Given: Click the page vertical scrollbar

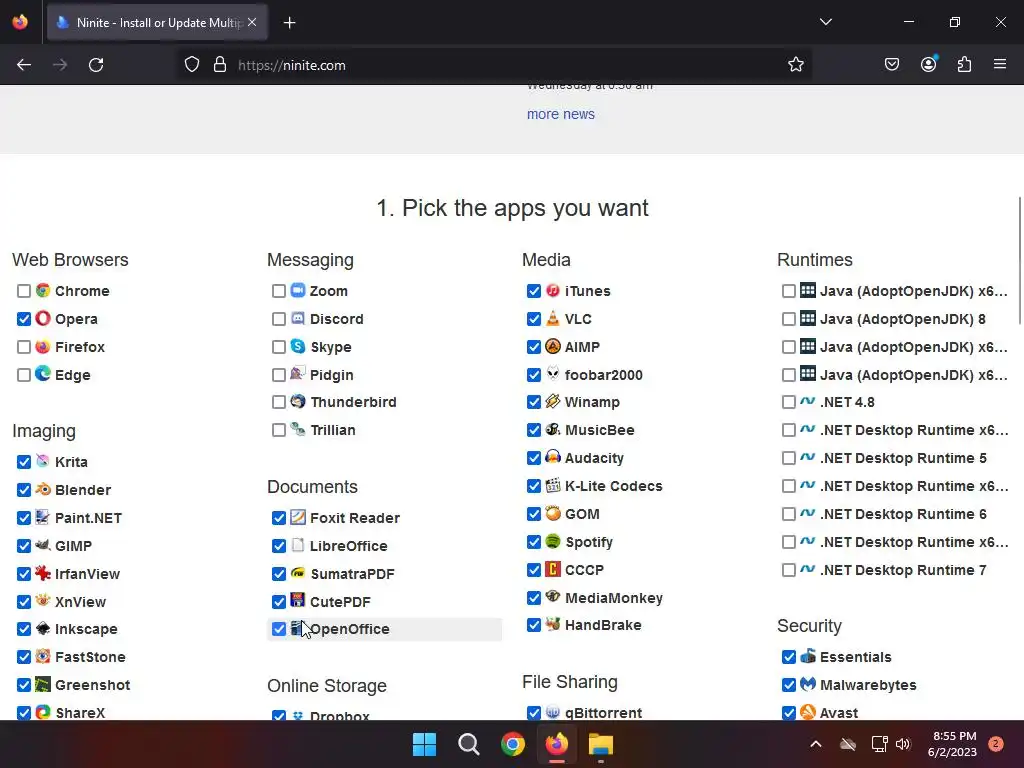Looking at the screenshot, I should tap(1019, 259).
